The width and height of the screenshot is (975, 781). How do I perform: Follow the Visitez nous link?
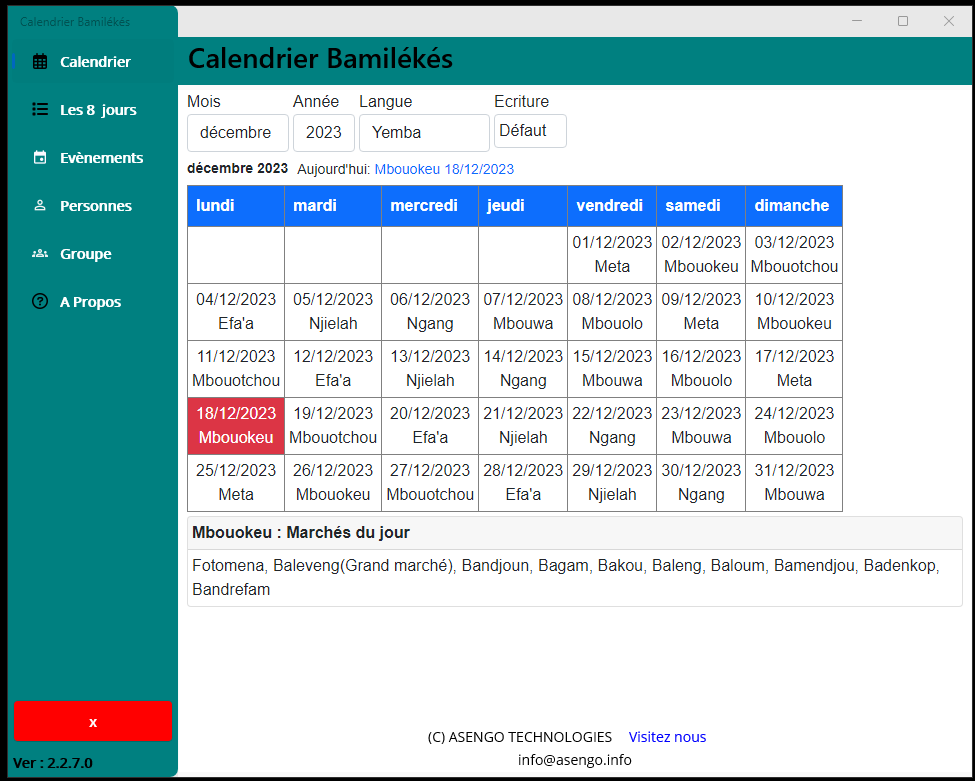click(x=667, y=737)
